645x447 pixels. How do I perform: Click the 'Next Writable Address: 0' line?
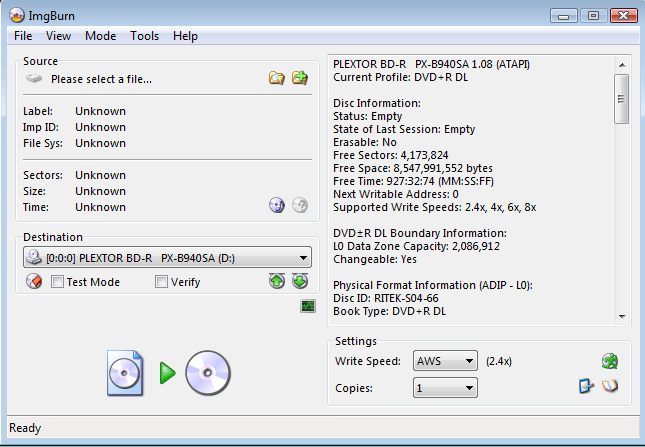tap(396, 194)
